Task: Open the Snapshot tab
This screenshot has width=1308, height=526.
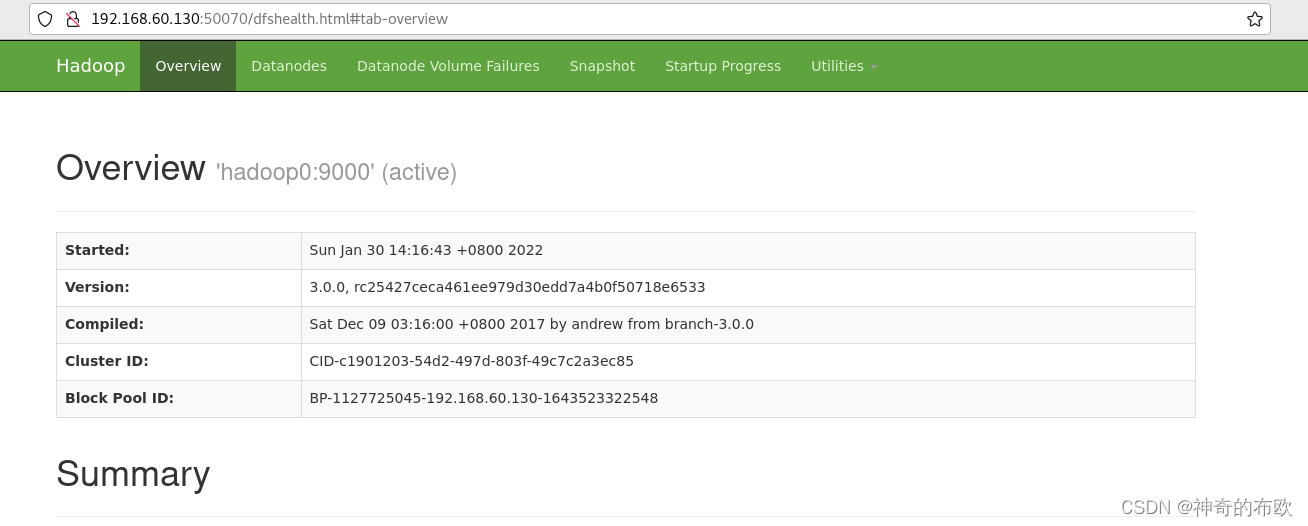Action: (x=602, y=66)
